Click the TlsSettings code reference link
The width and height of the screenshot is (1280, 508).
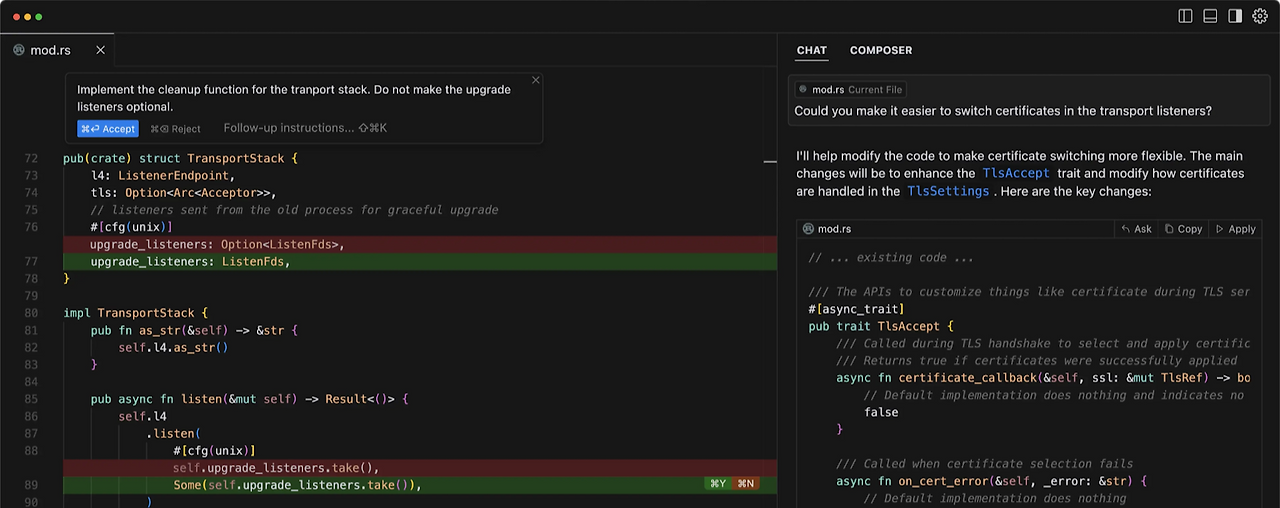[x=948, y=191]
